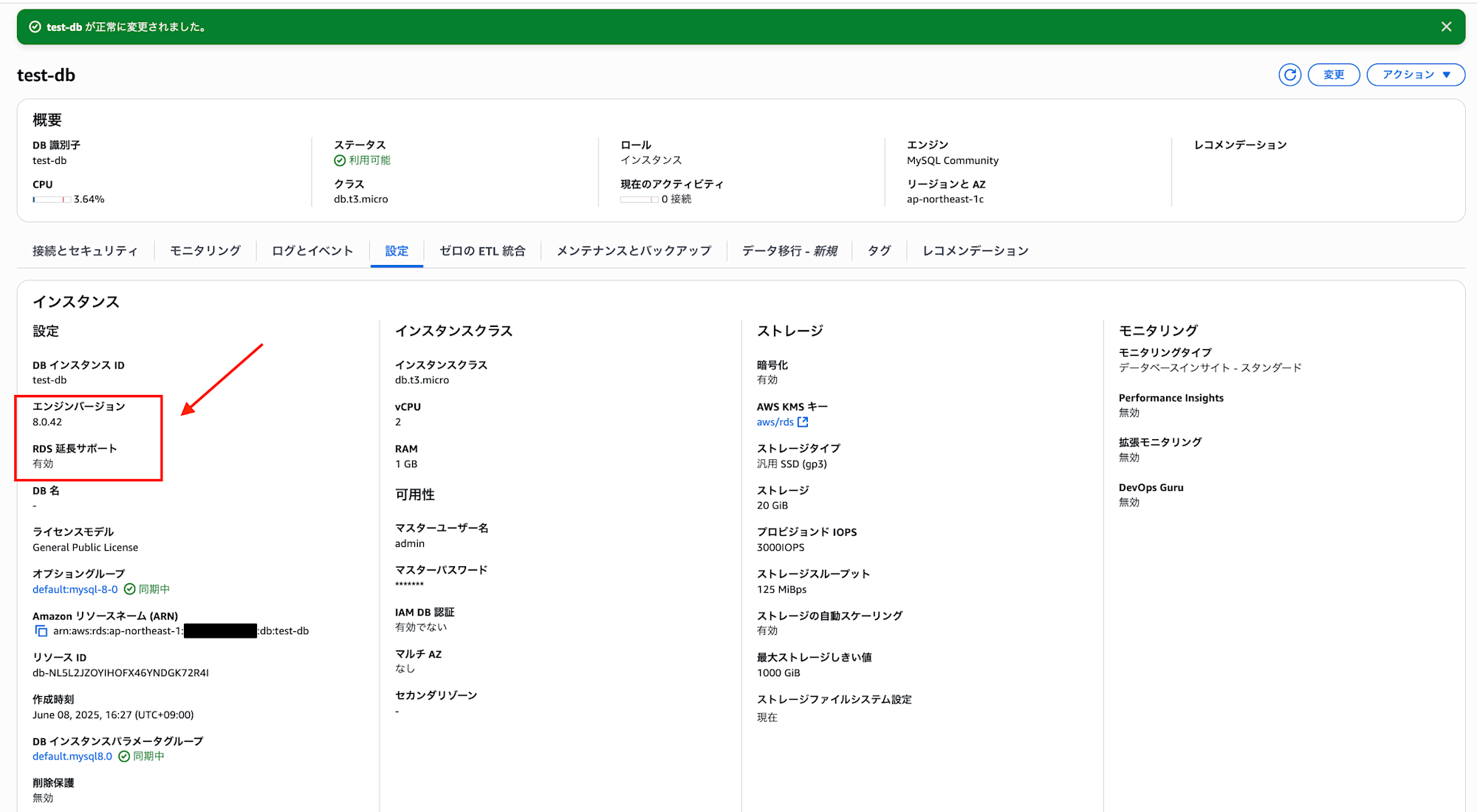Click db.t3.micro under インスタンスクラス section
The height and width of the screenshot is (812, 1477).
(x=422, y=380)
